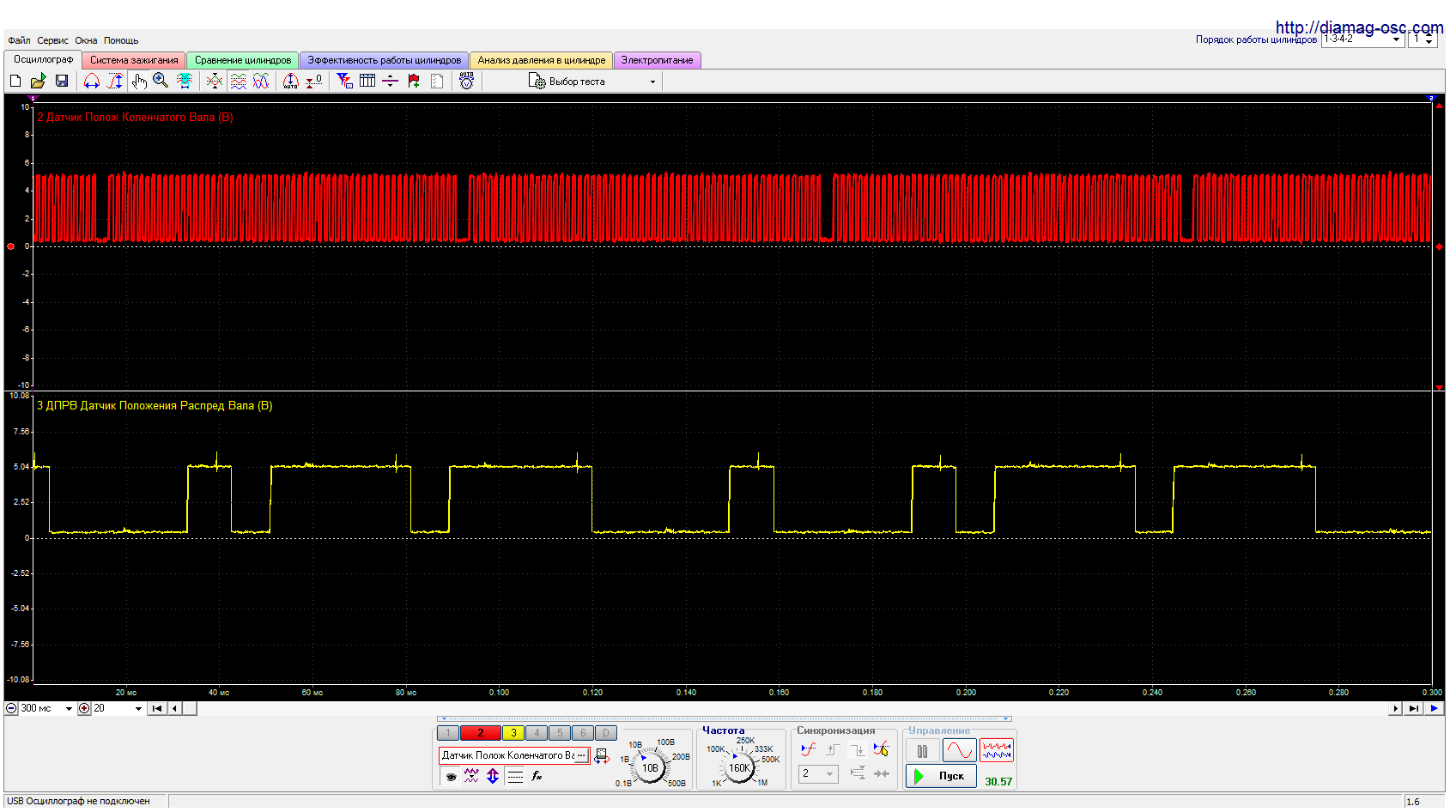Open channel name ellipsis button

pos(581,755)
